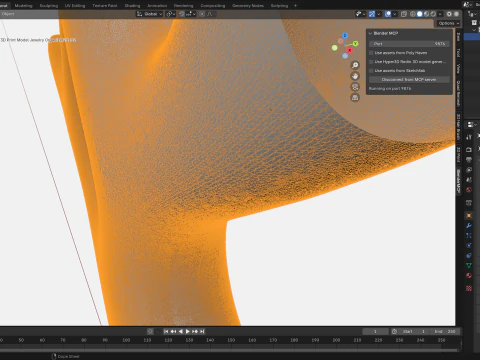Toggle preview range clock icon
480x360 pixels.
coord(394,331)
